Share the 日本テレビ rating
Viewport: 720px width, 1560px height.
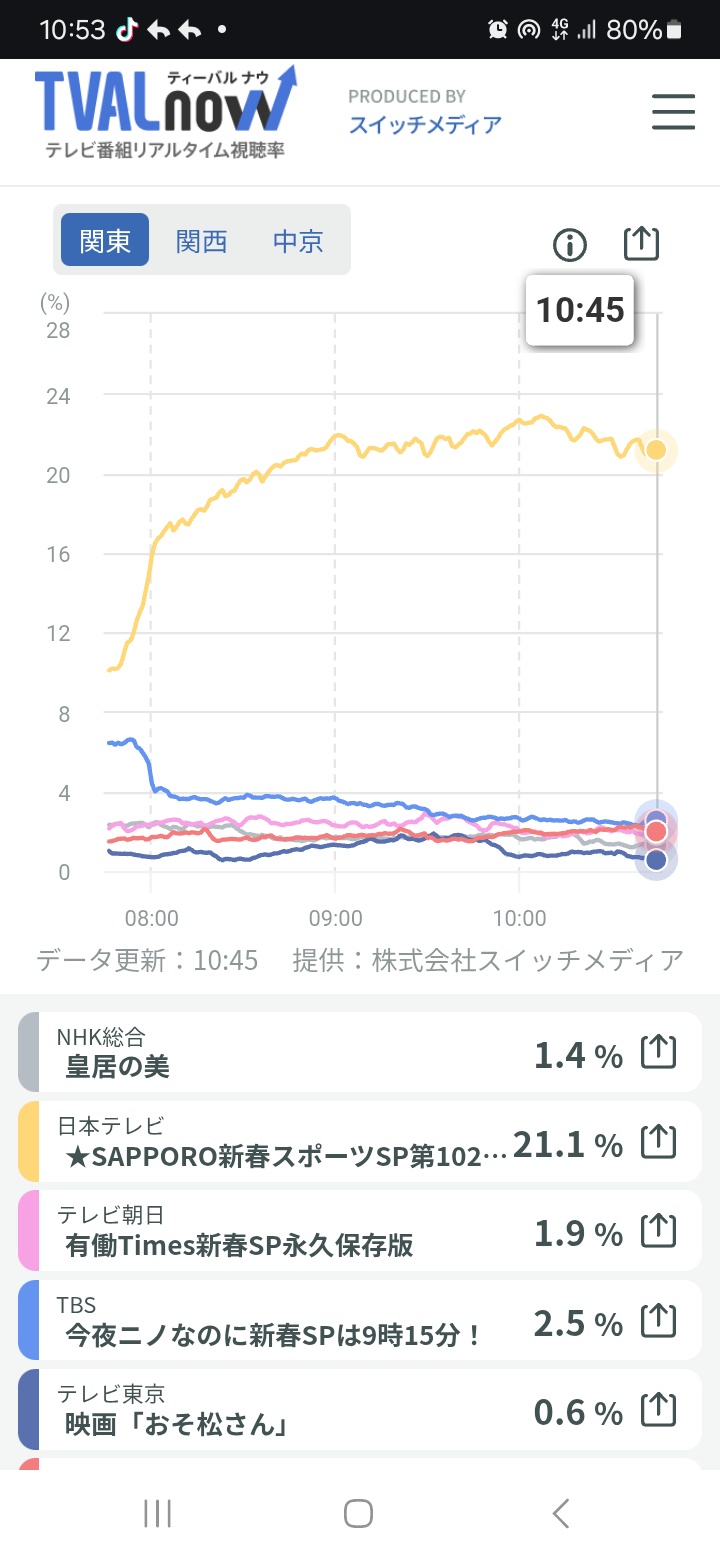(x=658, y=1141)
